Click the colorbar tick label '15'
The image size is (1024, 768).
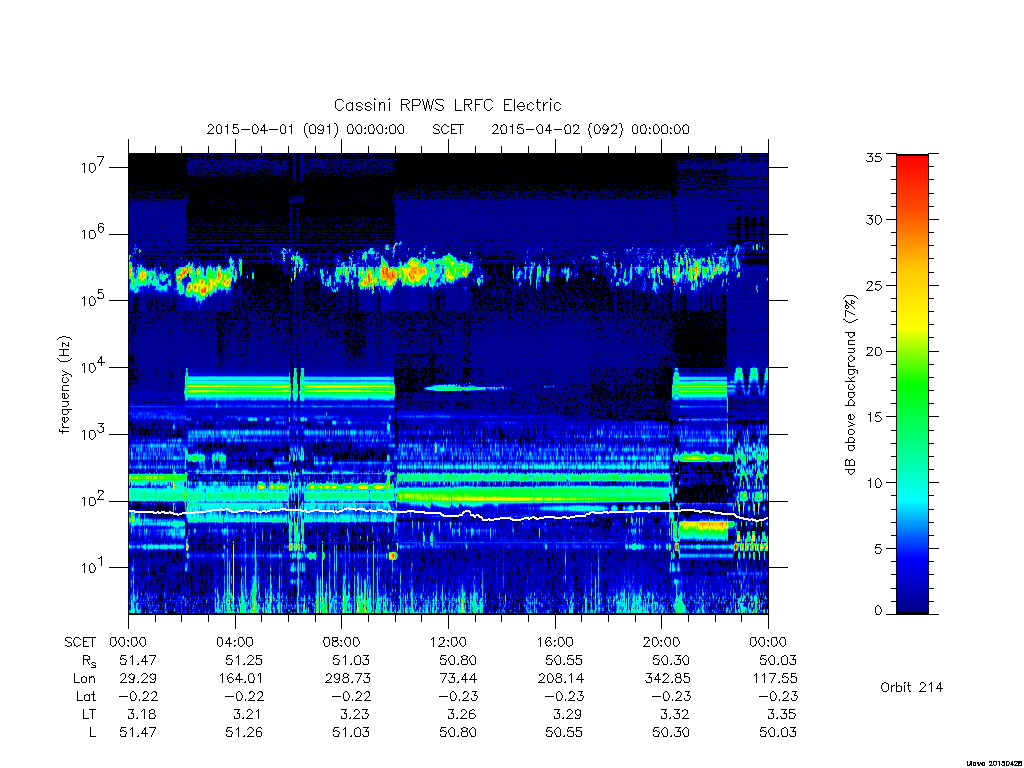point(874,417)
